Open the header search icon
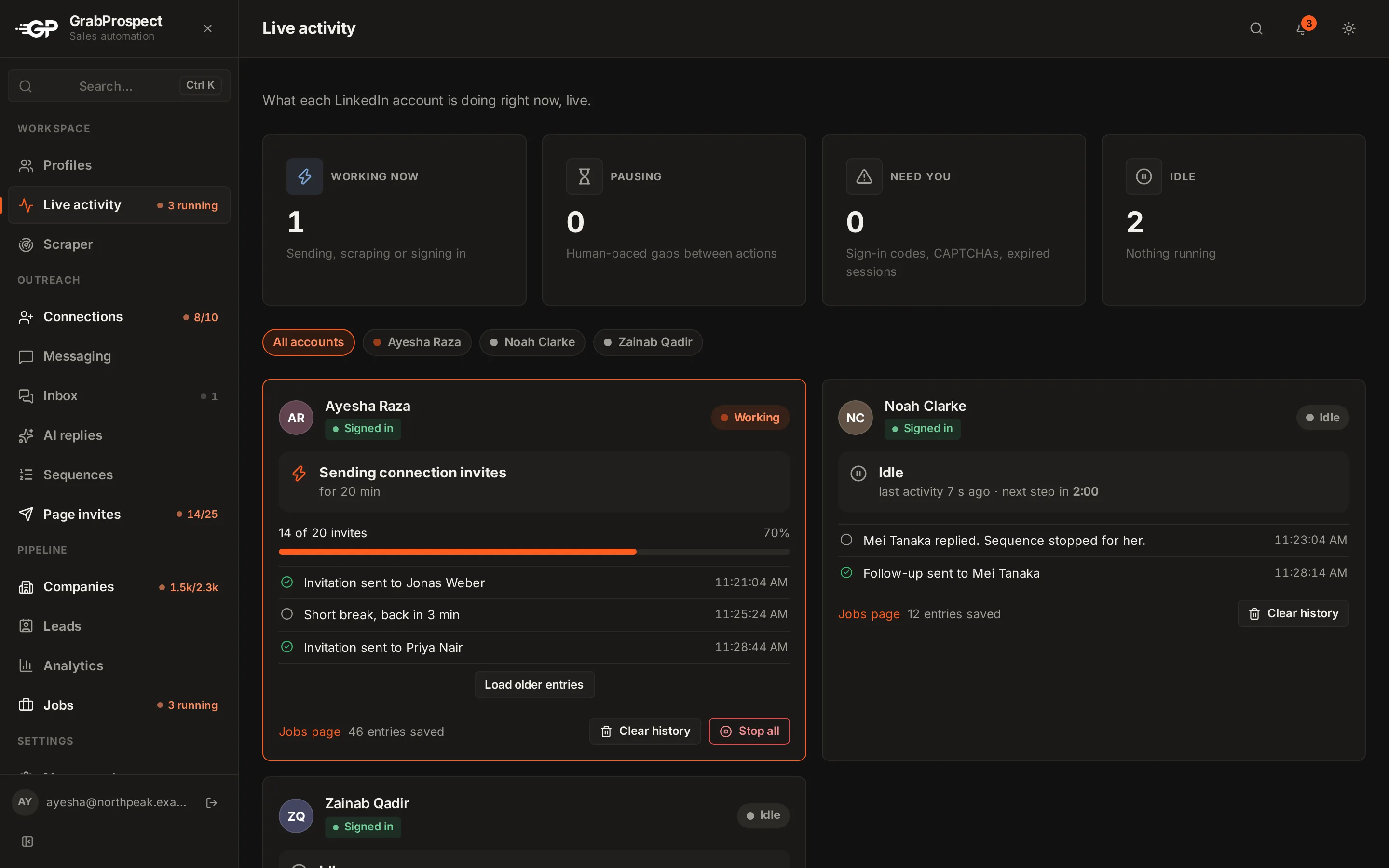 [x=1256, y=28]
